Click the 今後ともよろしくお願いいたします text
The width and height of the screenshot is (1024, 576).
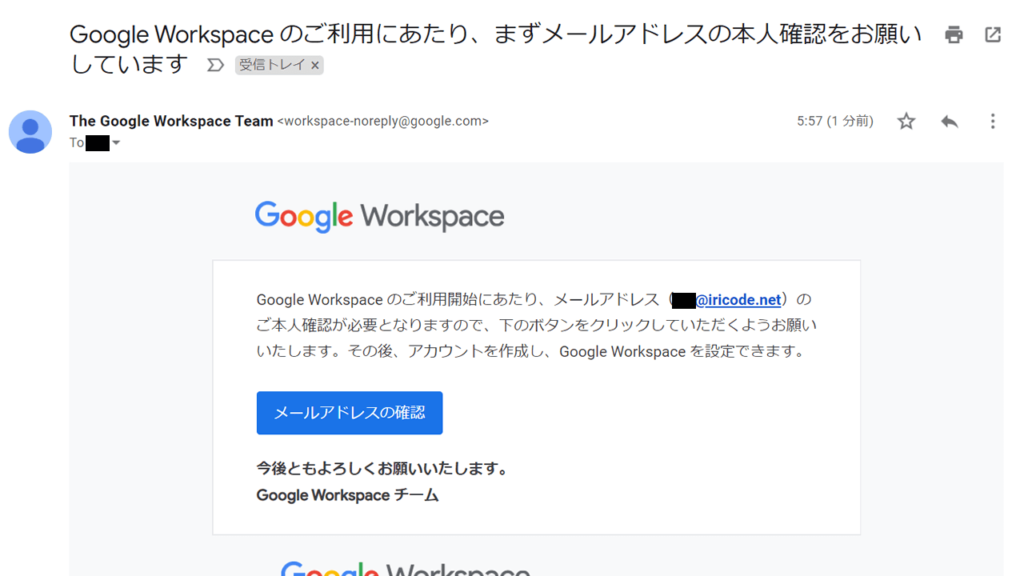[x=383, y=468]
